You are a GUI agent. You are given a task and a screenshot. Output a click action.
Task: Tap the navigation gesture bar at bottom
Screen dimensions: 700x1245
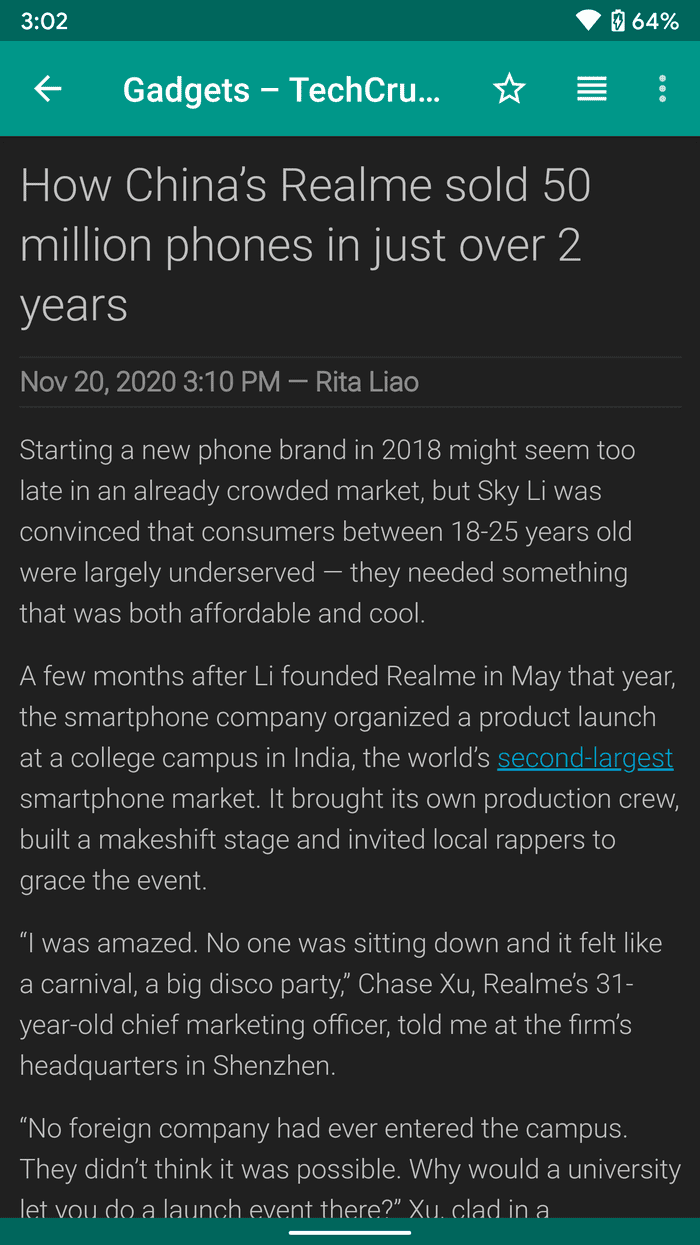tap(350, 1232)
